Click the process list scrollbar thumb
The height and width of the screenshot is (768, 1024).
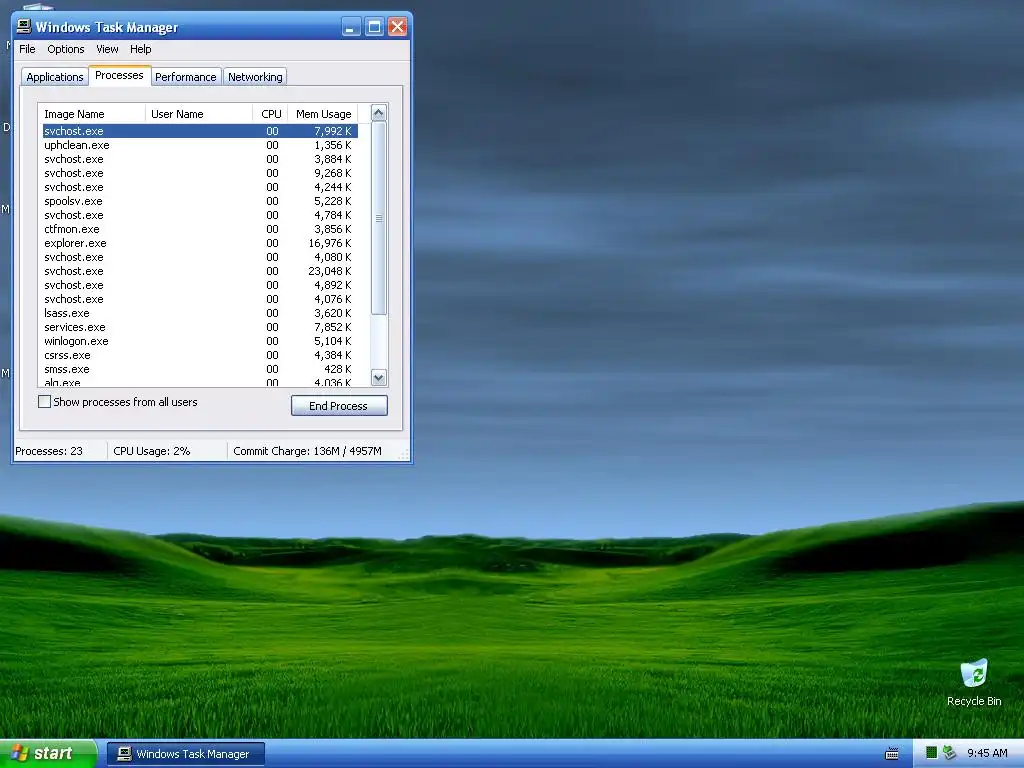click(379, 218)
